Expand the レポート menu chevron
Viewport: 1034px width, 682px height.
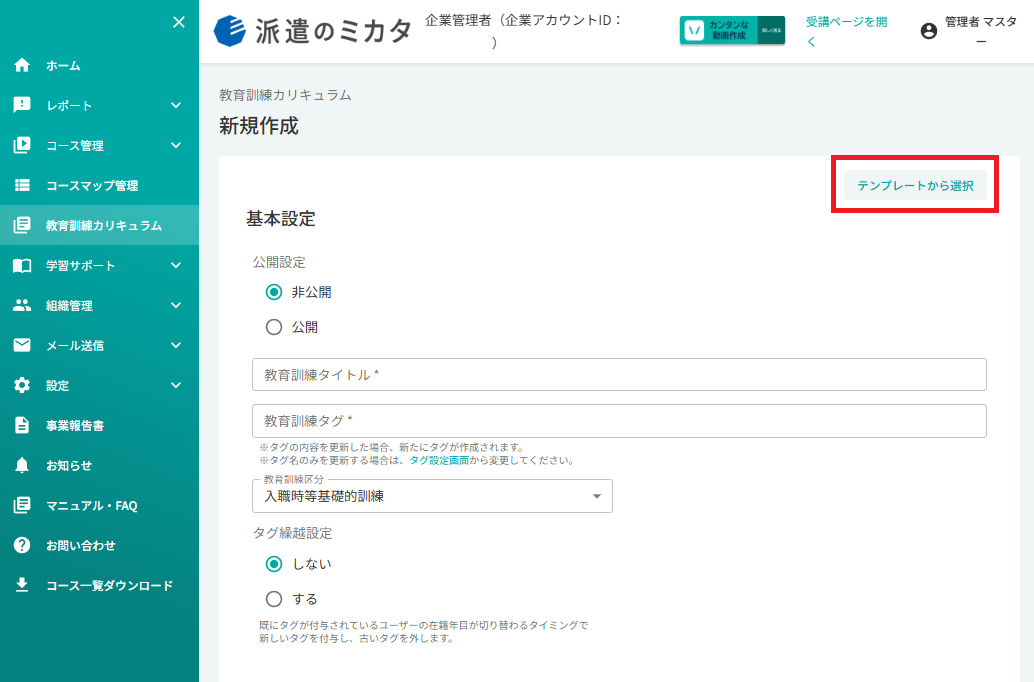tap(176, 105)
